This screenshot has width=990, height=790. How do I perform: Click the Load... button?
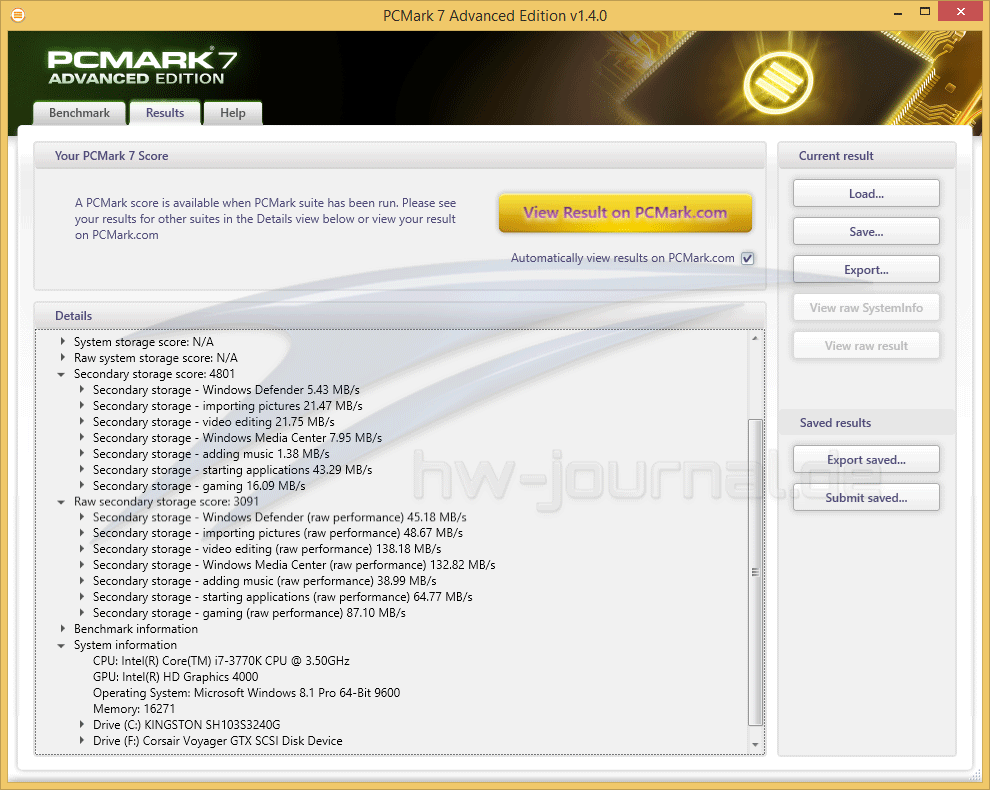[x=866, y=194]
